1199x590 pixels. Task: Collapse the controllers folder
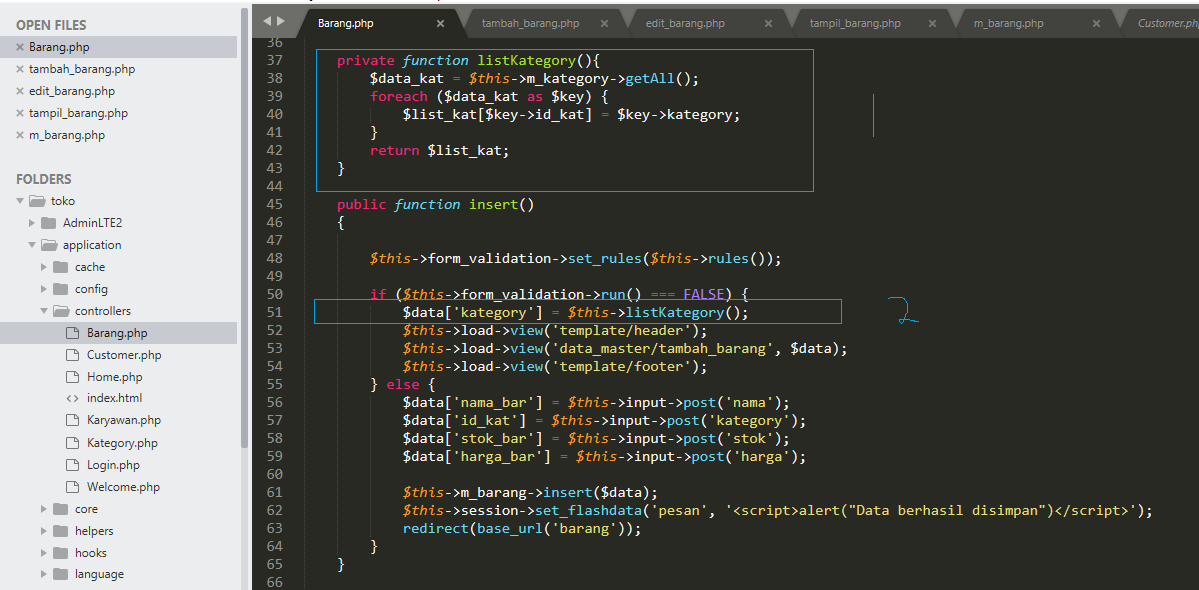(x=44, y=312)
